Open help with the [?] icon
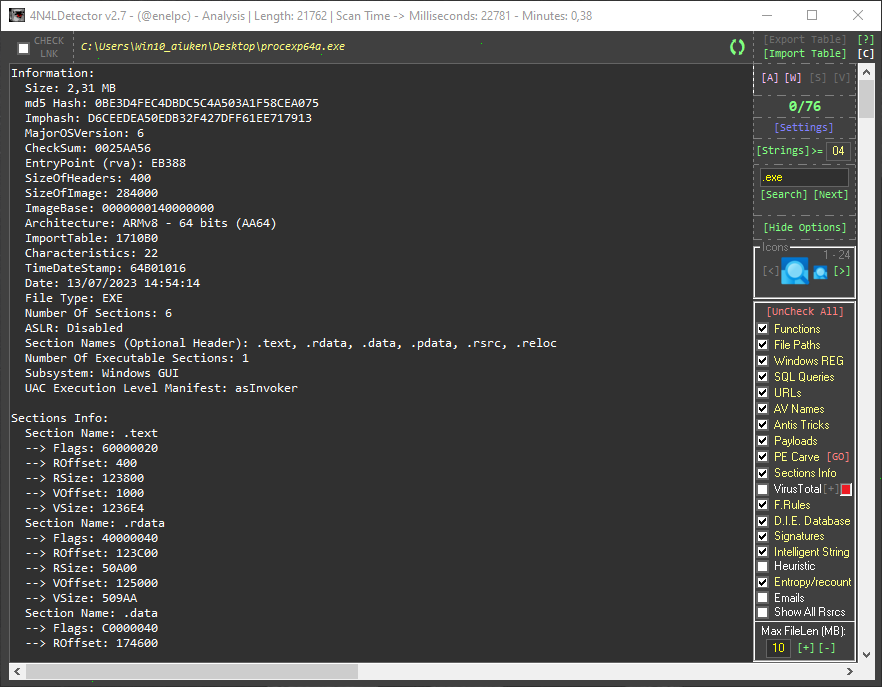 click(866, 40)
